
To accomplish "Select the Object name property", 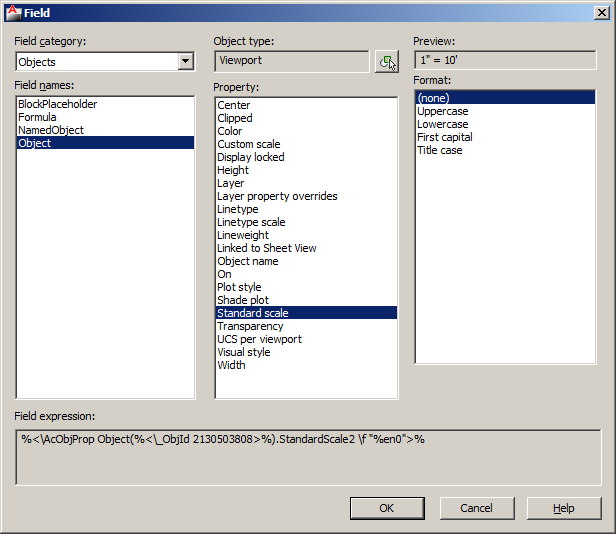I will point(306,261).
